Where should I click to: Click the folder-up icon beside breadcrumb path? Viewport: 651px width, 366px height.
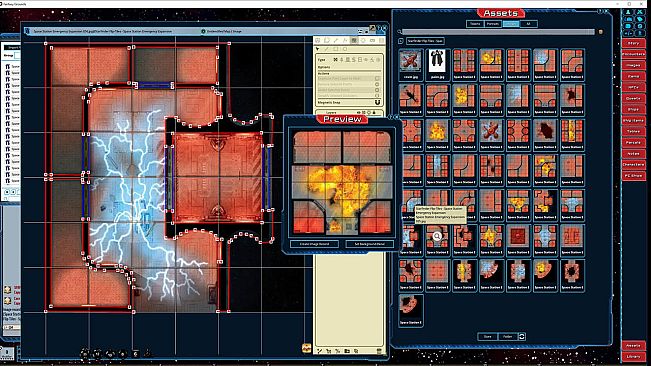[401, 41]
